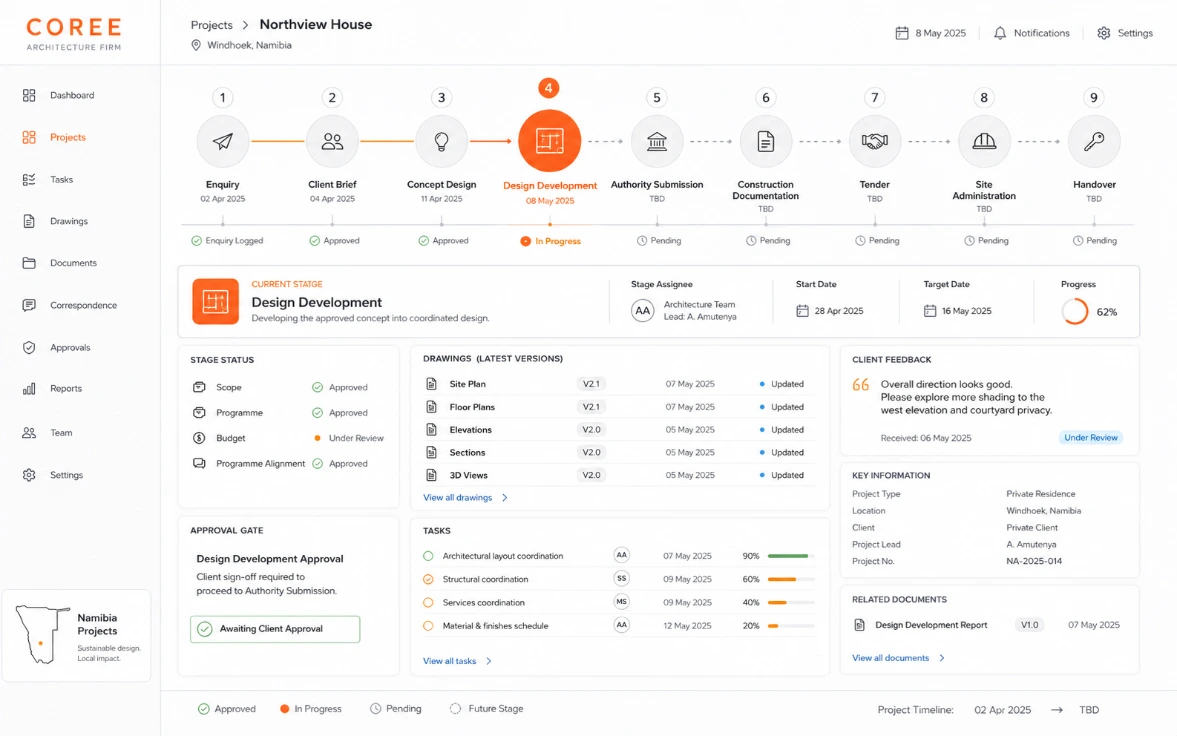Click project number NA-2025-014

pyautogui.click(x=1034, y=561)
